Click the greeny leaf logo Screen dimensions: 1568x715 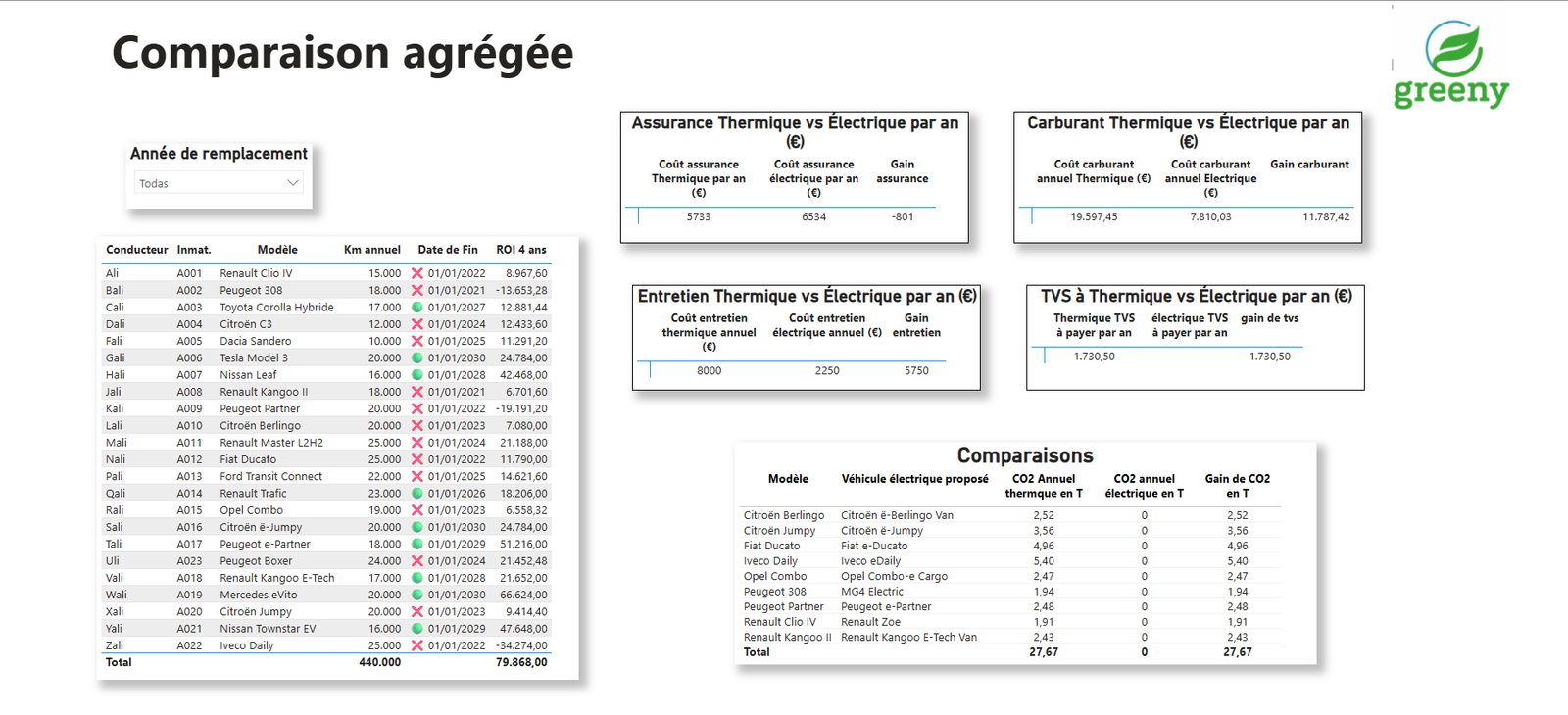[1451, 64]
